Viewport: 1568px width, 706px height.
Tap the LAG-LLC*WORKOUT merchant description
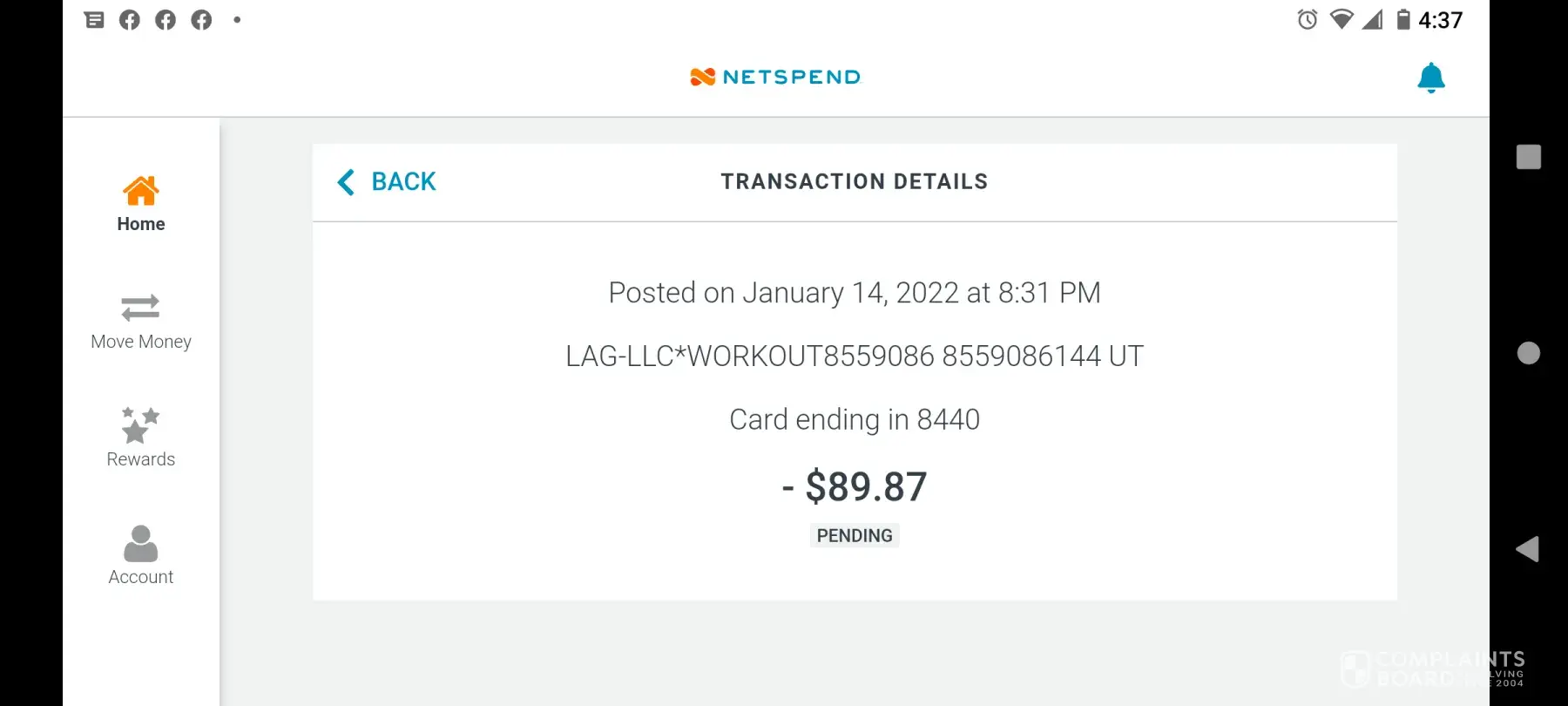coord(855,356)
